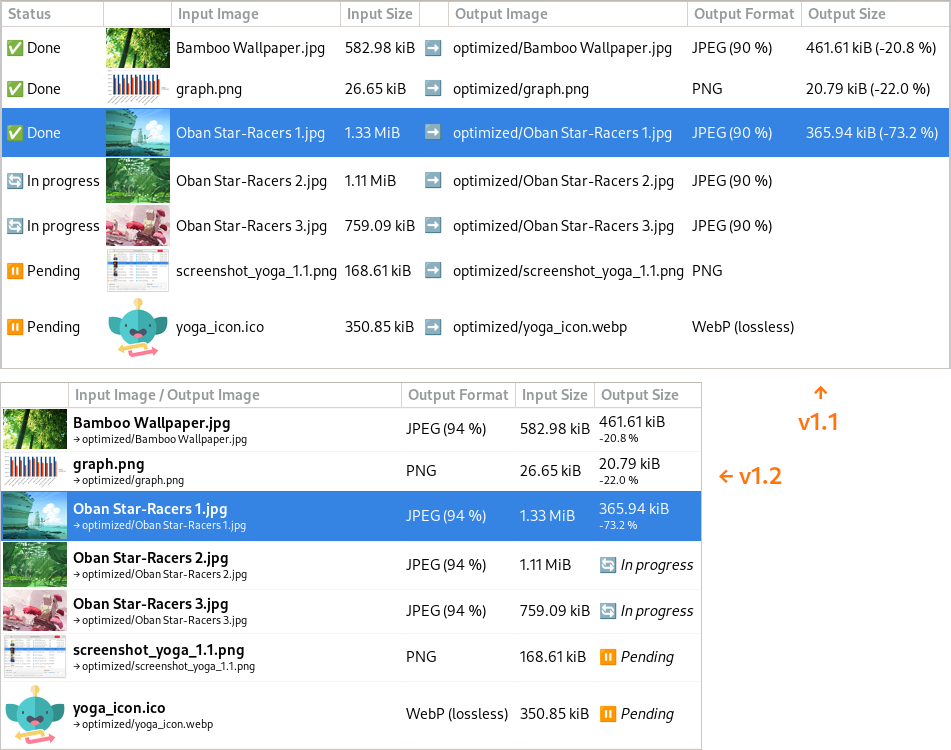This screenshot has height=750, width=951.
Task: Select the optimized/graph.png output path in v1.1
Action: [x=520, y=89]
